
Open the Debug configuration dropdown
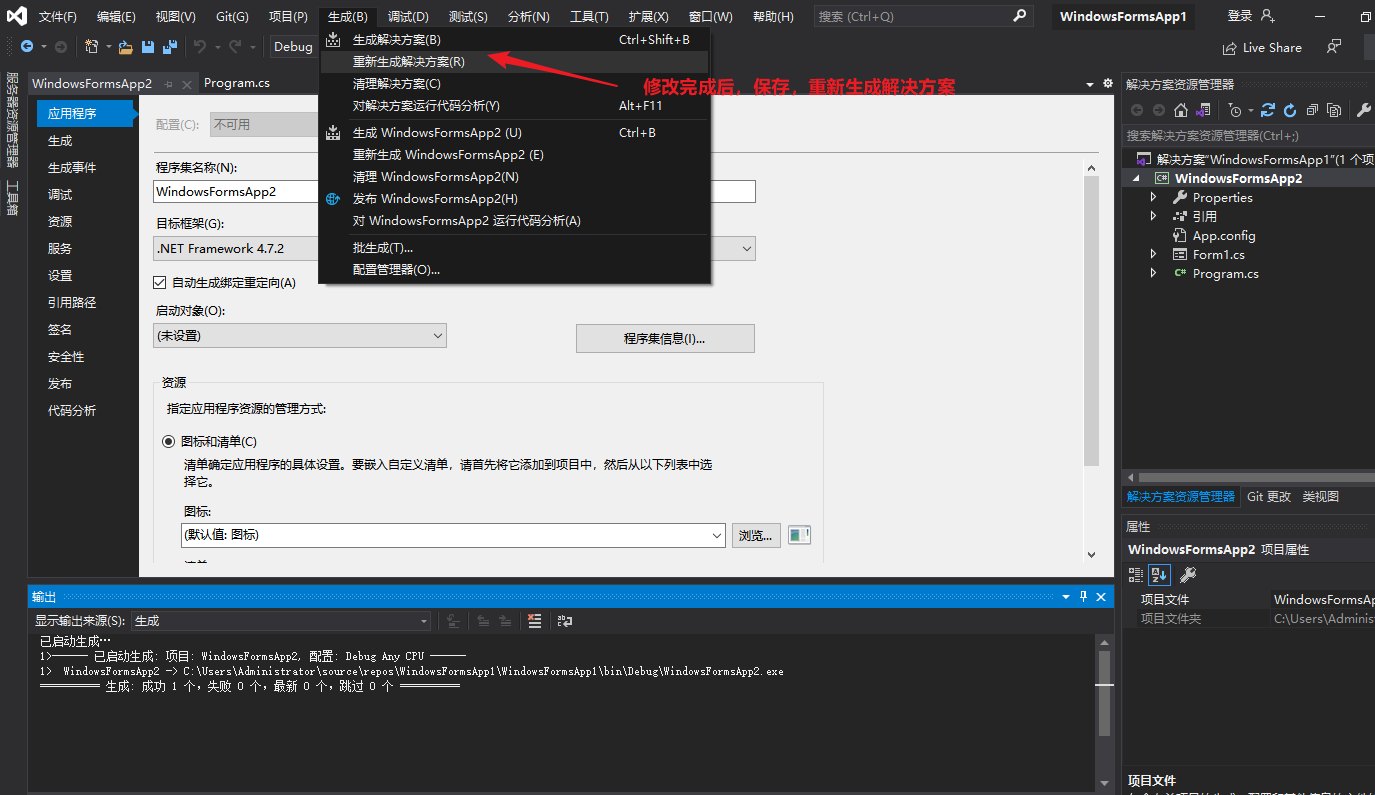click(x=293, y=47)
